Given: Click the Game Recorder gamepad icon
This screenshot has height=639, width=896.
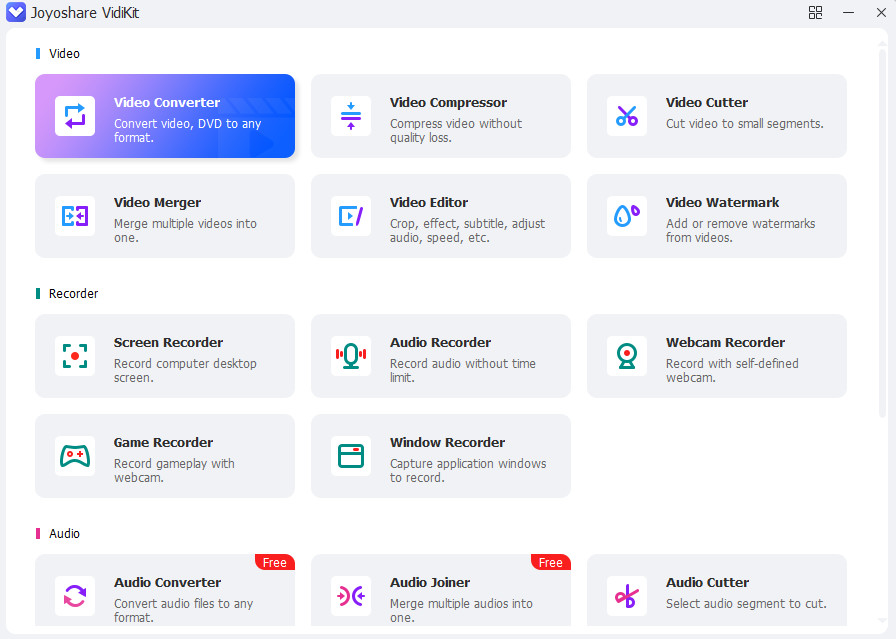Looking at the screenshot, I should tap(75, 456).
